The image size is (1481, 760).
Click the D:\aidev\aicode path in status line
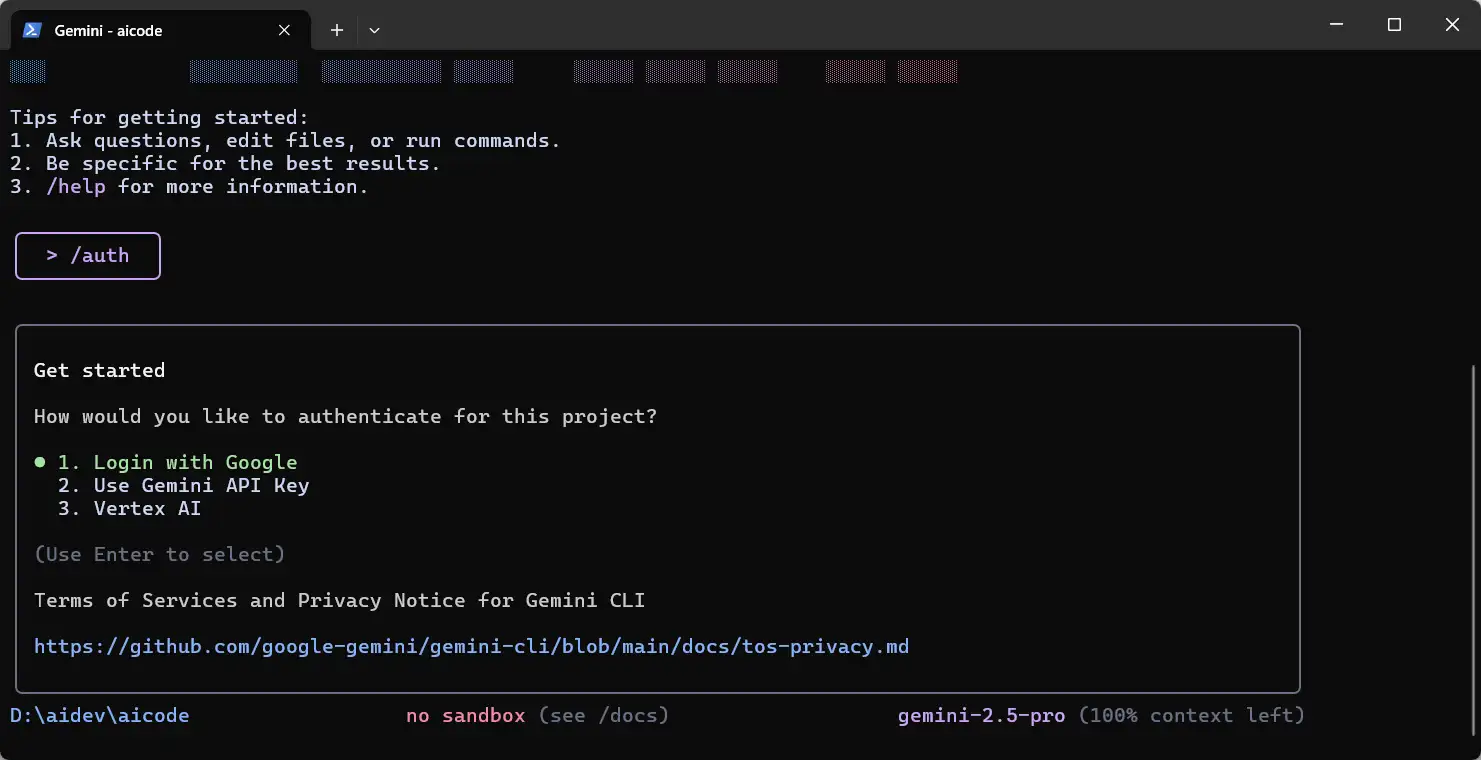[99, 715]
